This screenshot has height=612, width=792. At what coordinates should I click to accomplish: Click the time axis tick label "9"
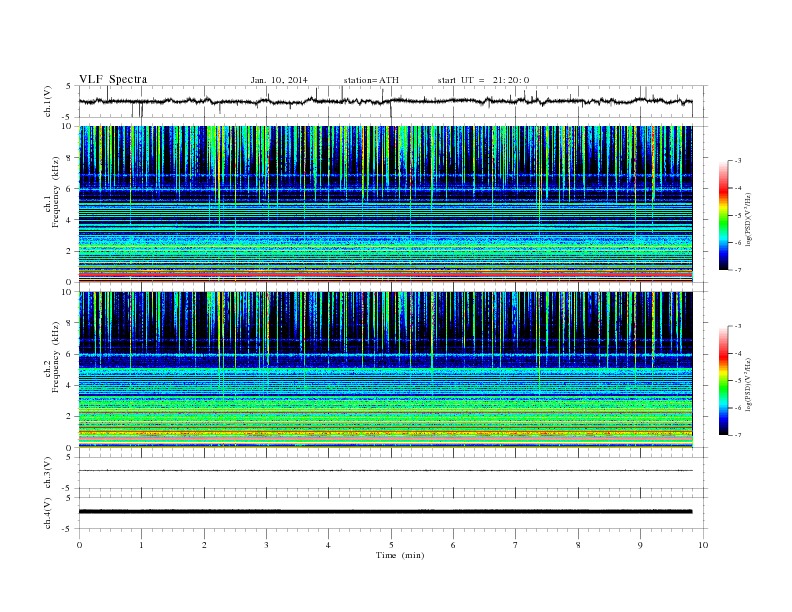coord(640,545)
